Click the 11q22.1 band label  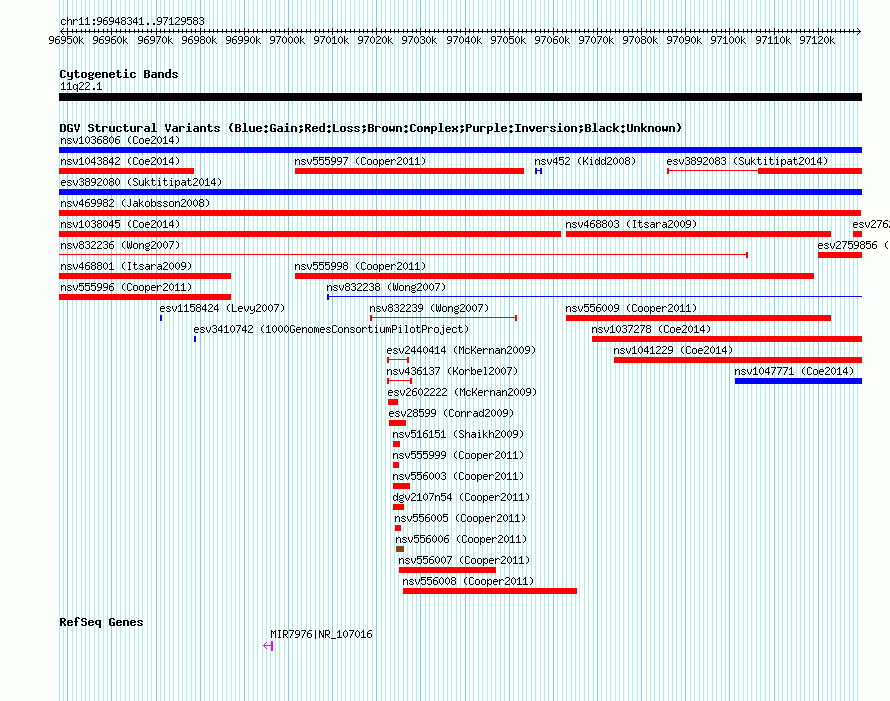coord(81,86)
